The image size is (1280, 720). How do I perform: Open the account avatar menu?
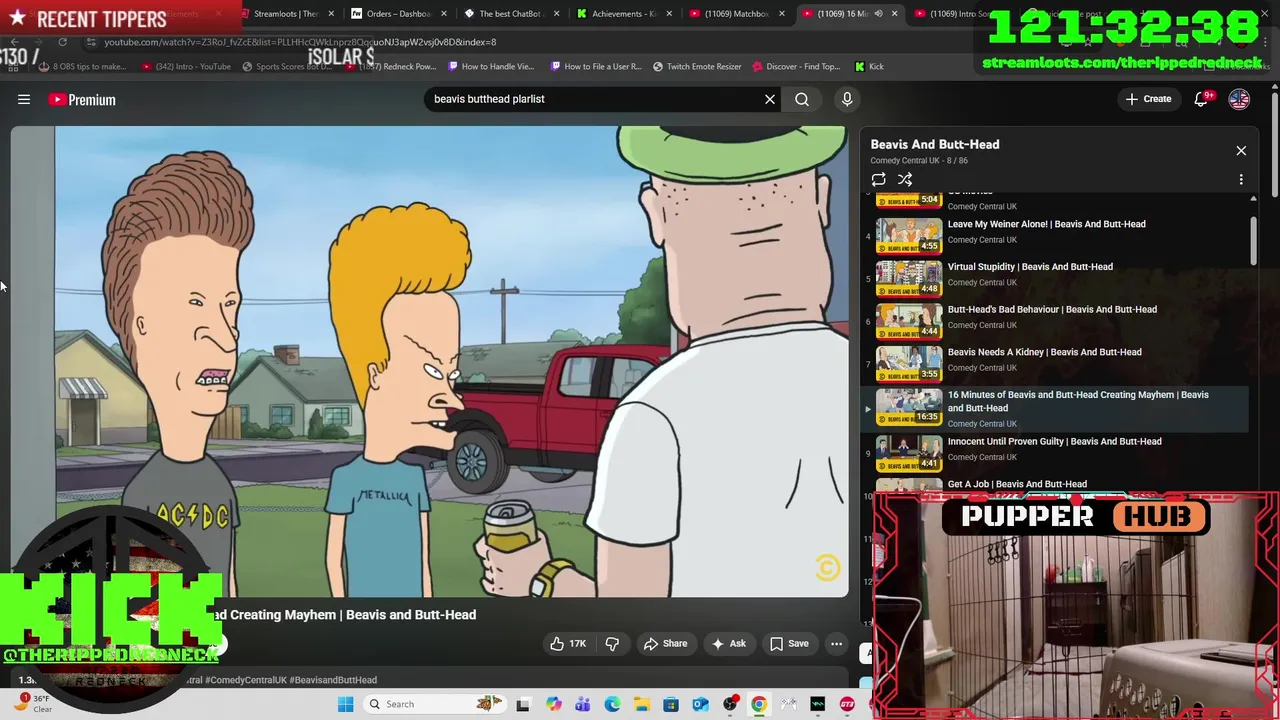point(1239,99)
